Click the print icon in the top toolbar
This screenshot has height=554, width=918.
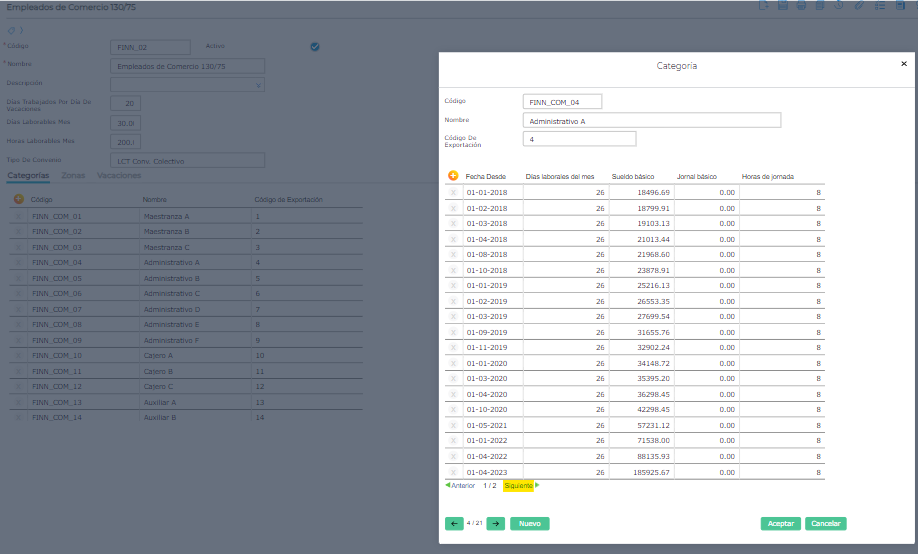pos(801,6)
